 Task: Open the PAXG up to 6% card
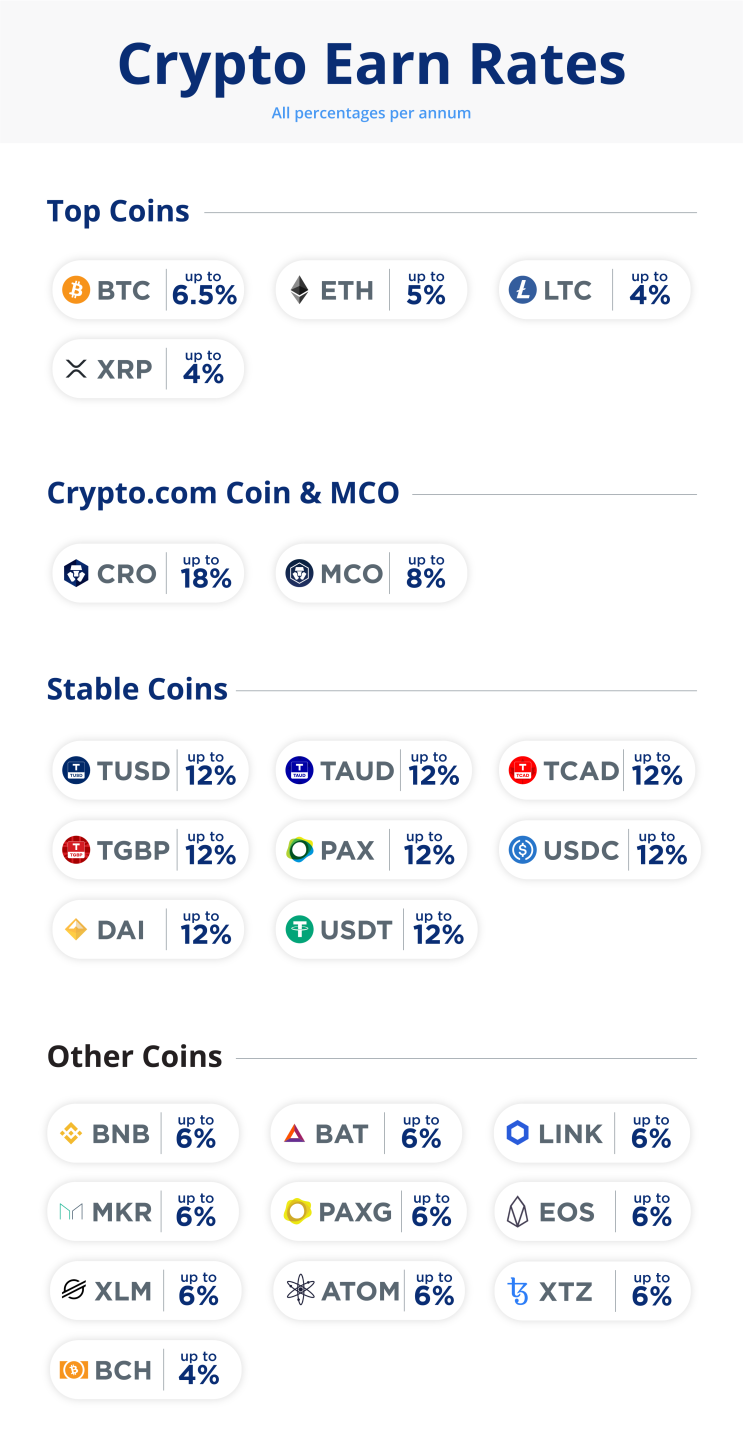click(367, 1212)
